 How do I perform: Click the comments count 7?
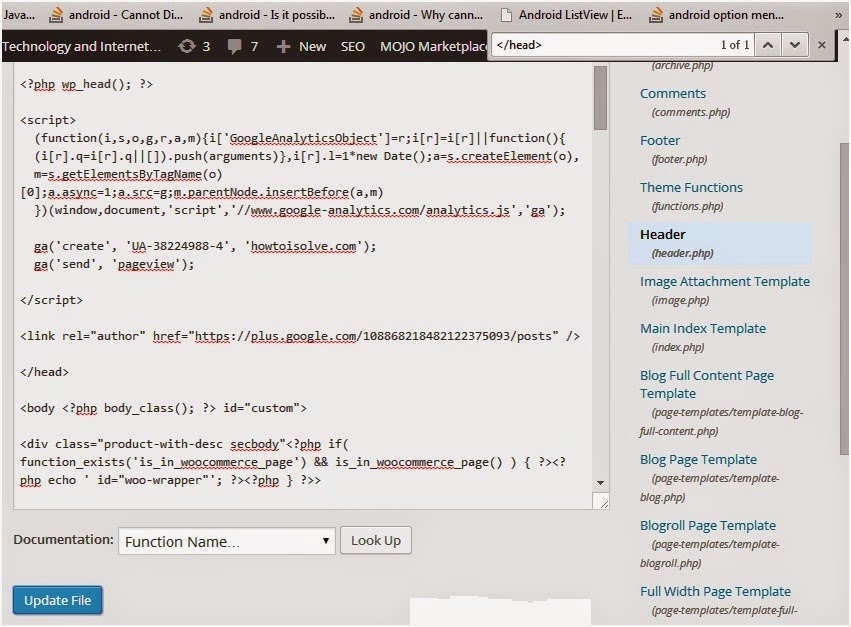[254, 47]
